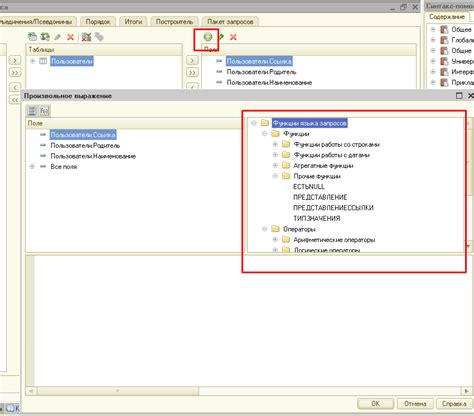Switch to Пакет запросов tab

[x=230, y=22]
